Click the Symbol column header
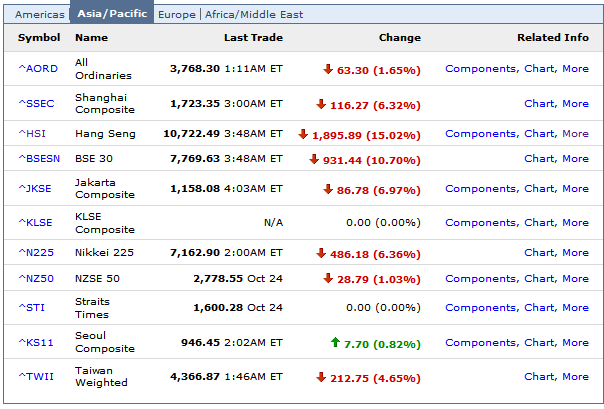The height and width of the screenshot is (409, 604). click(39, 38)
